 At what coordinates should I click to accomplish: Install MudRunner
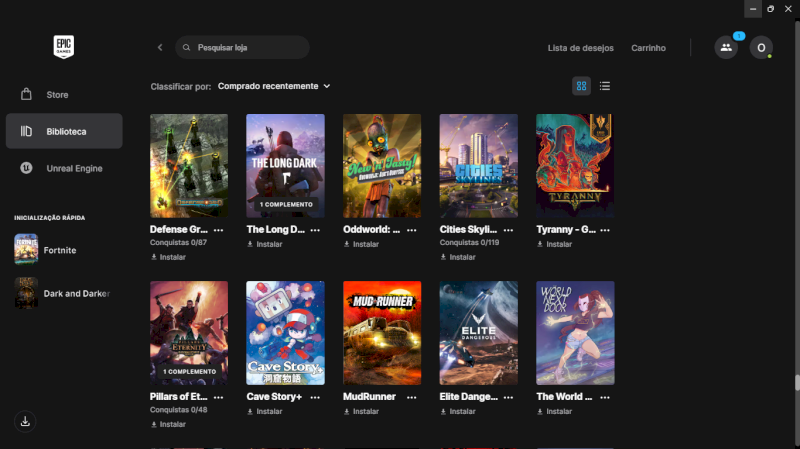361,412
